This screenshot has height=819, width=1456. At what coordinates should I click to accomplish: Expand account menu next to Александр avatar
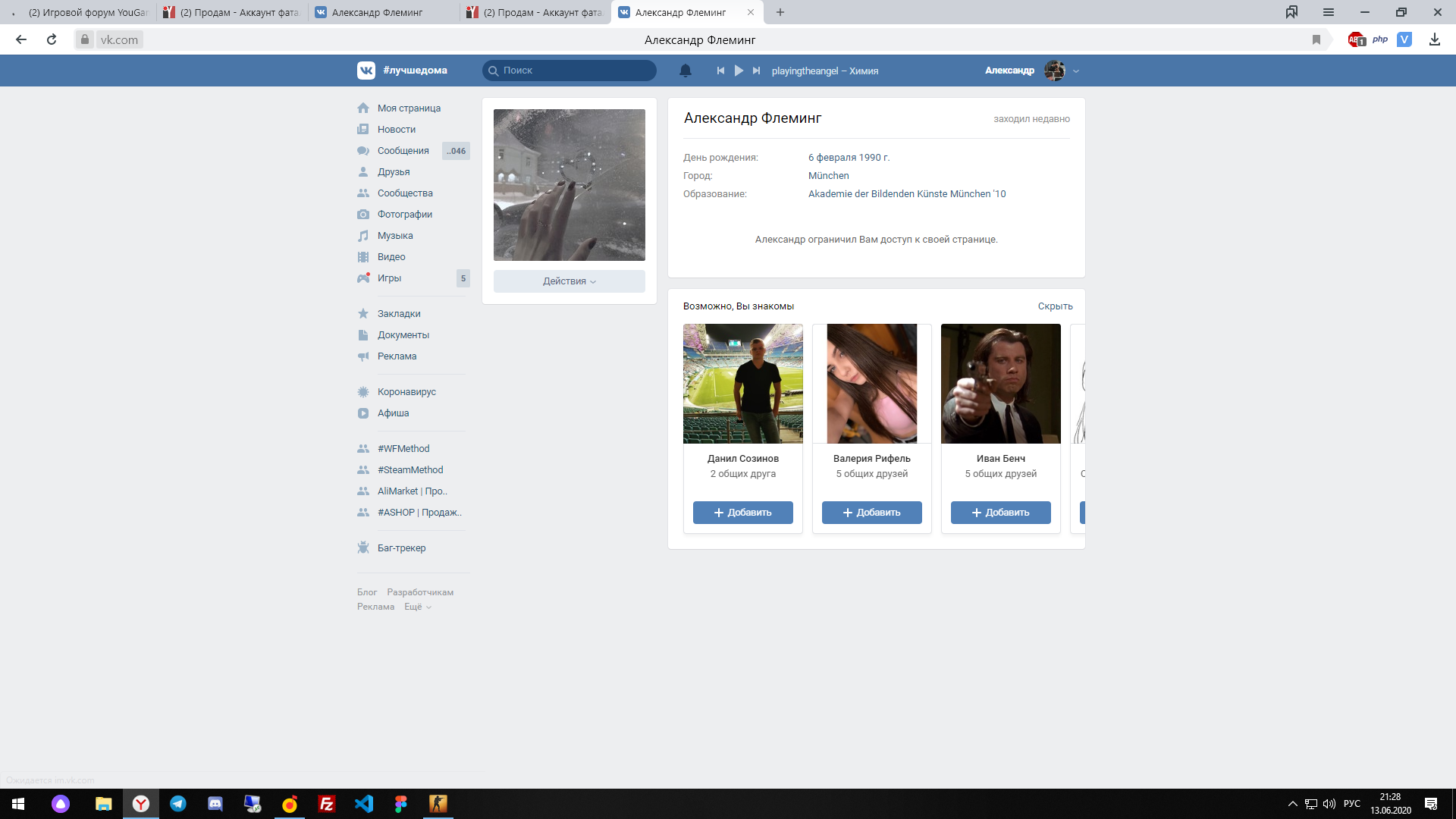1076,71
